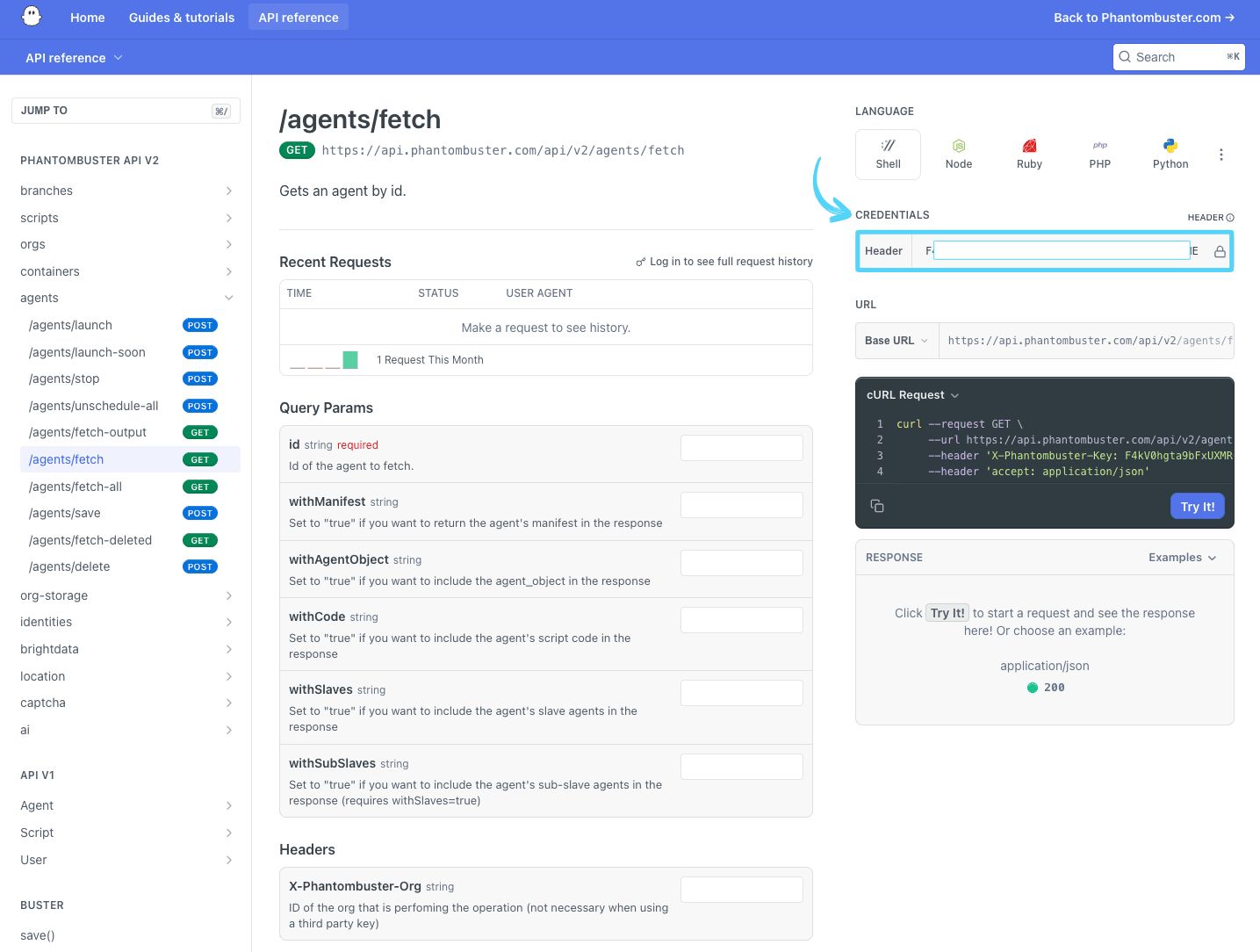Click the Search box
1260x952 pixels.
pyautogui.click(x=1179, y=57)
